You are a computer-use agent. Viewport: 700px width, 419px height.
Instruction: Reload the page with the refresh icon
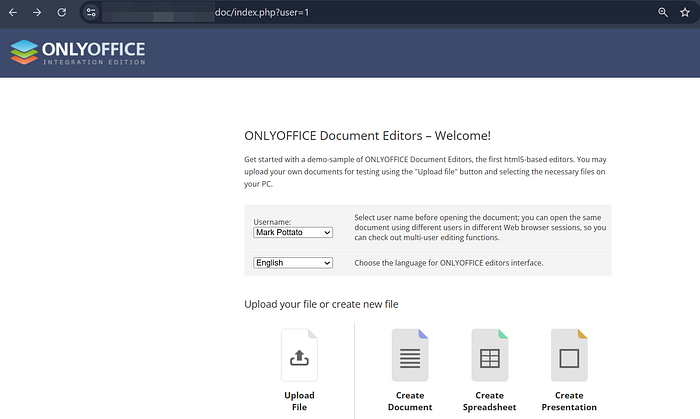tap(62, 12)
